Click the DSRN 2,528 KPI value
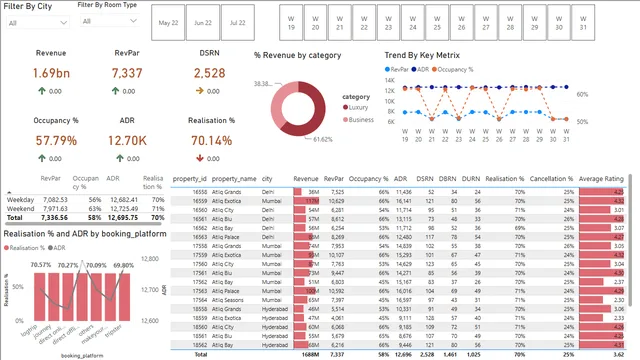640x360 pixels. pyautogui.click(x=209, y=73)
